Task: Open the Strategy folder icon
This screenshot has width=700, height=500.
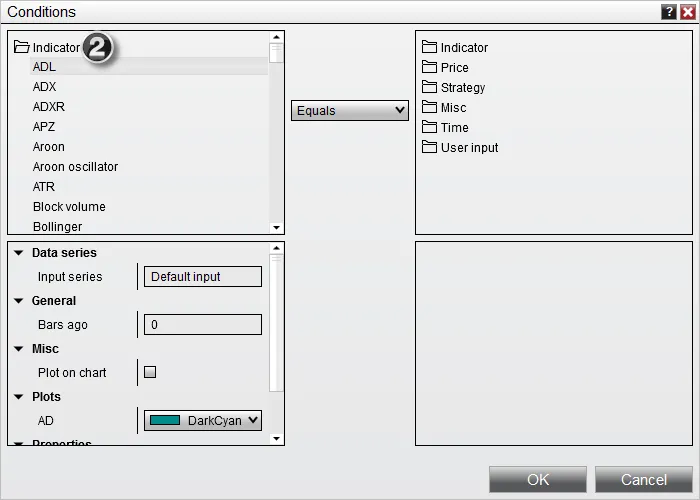Action: [x=429, y=87]
